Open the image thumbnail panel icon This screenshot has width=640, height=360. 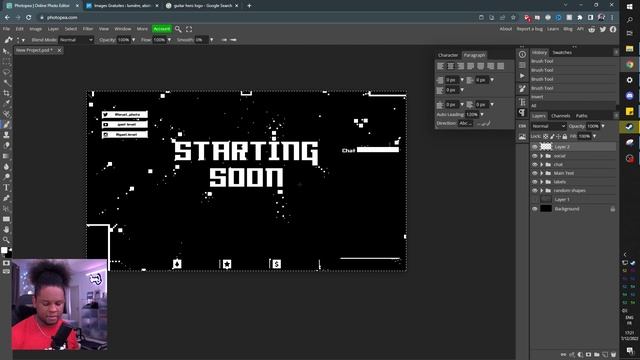(x=522, y=138)
